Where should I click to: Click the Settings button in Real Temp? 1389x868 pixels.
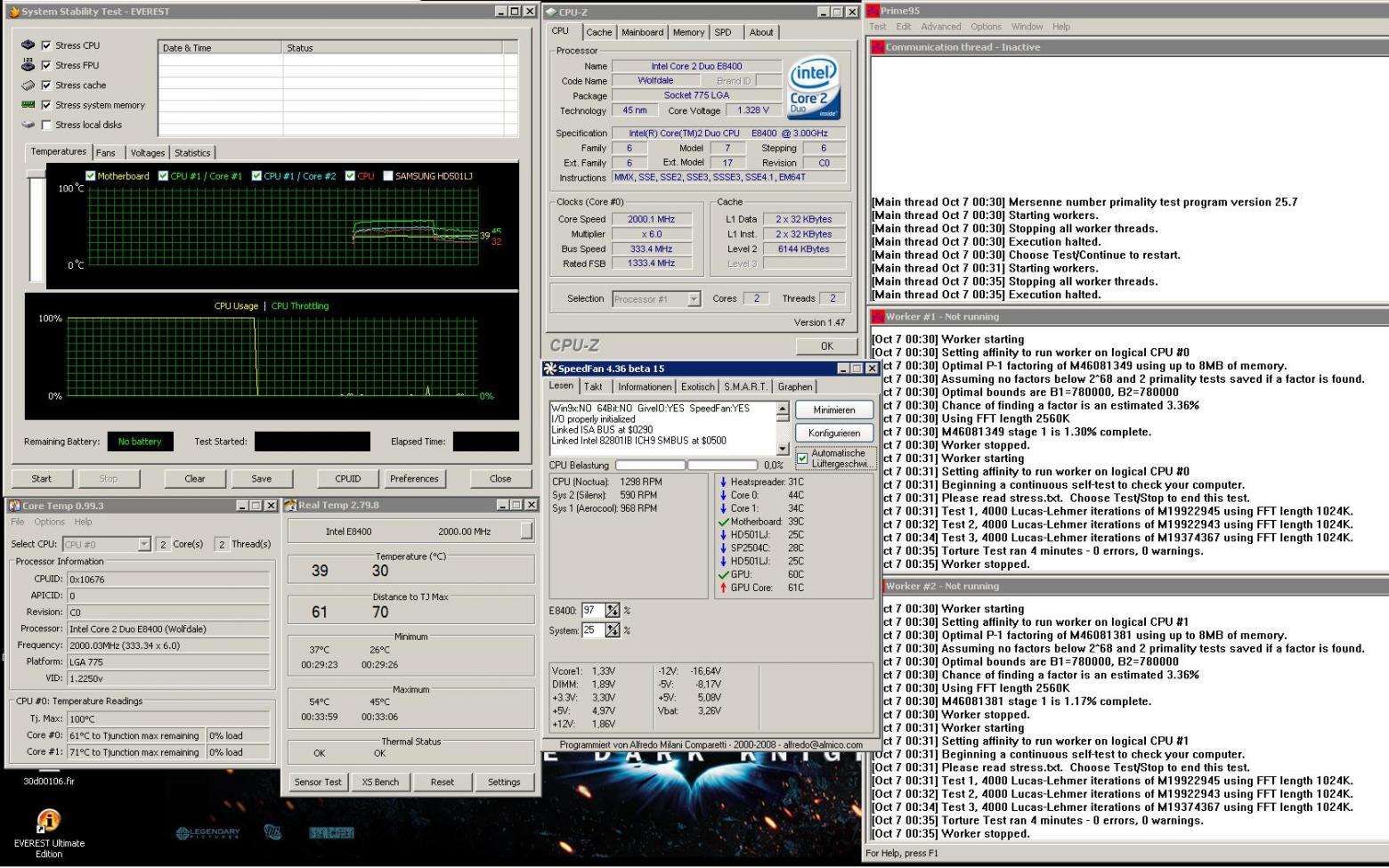[x=504, y=782]
